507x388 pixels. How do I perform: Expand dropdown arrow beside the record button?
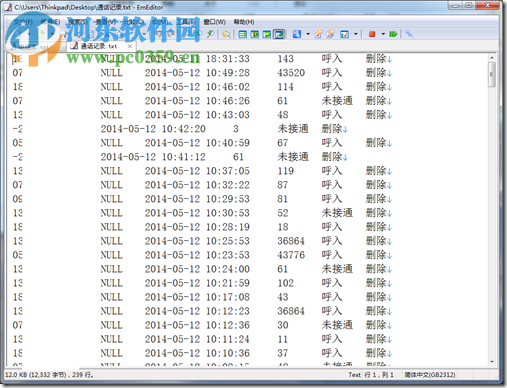coord(383,34)
